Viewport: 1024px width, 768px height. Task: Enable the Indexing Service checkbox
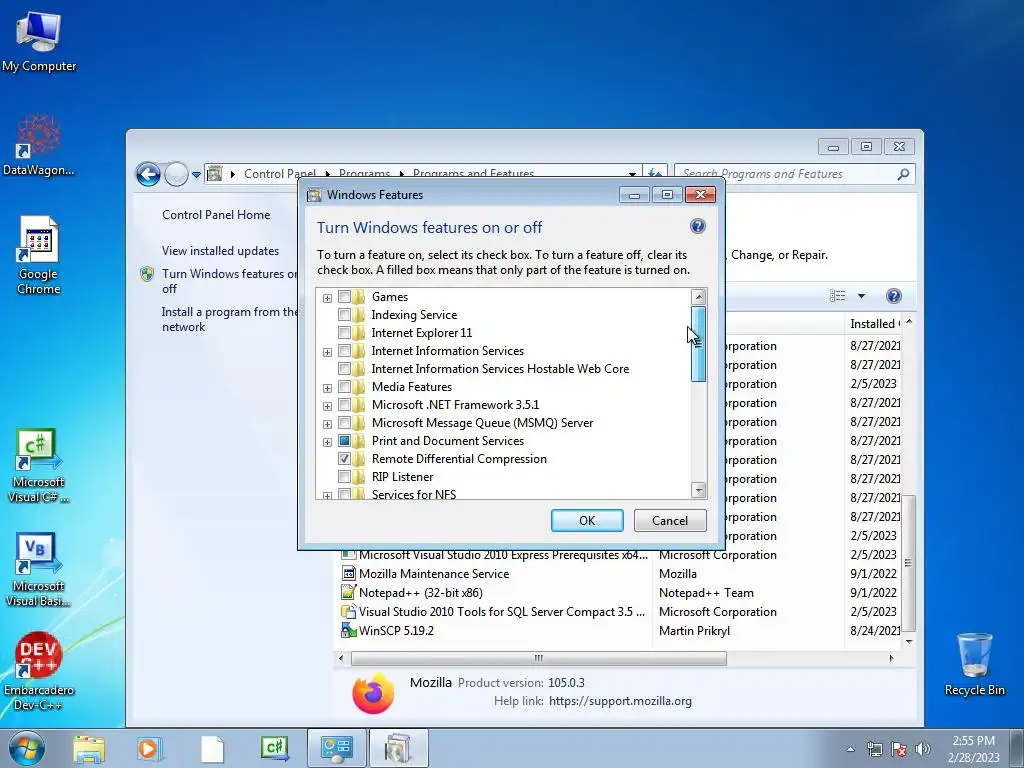(344, 315)
